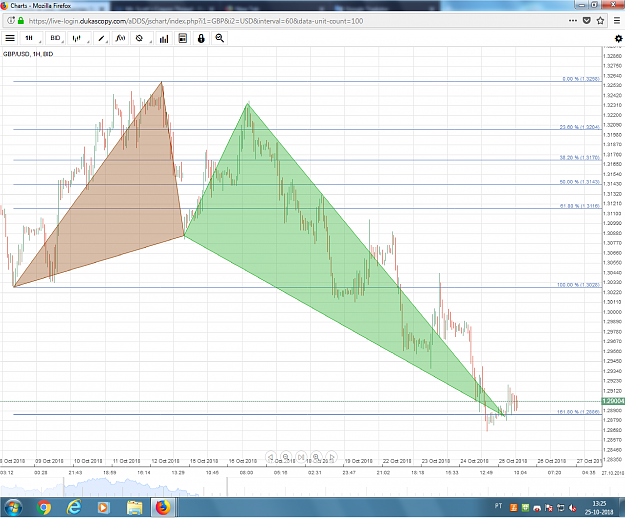This screenshot has height=518, width=625.
Task: Open chart settings gear icon
Action: (x=618, y=39)
